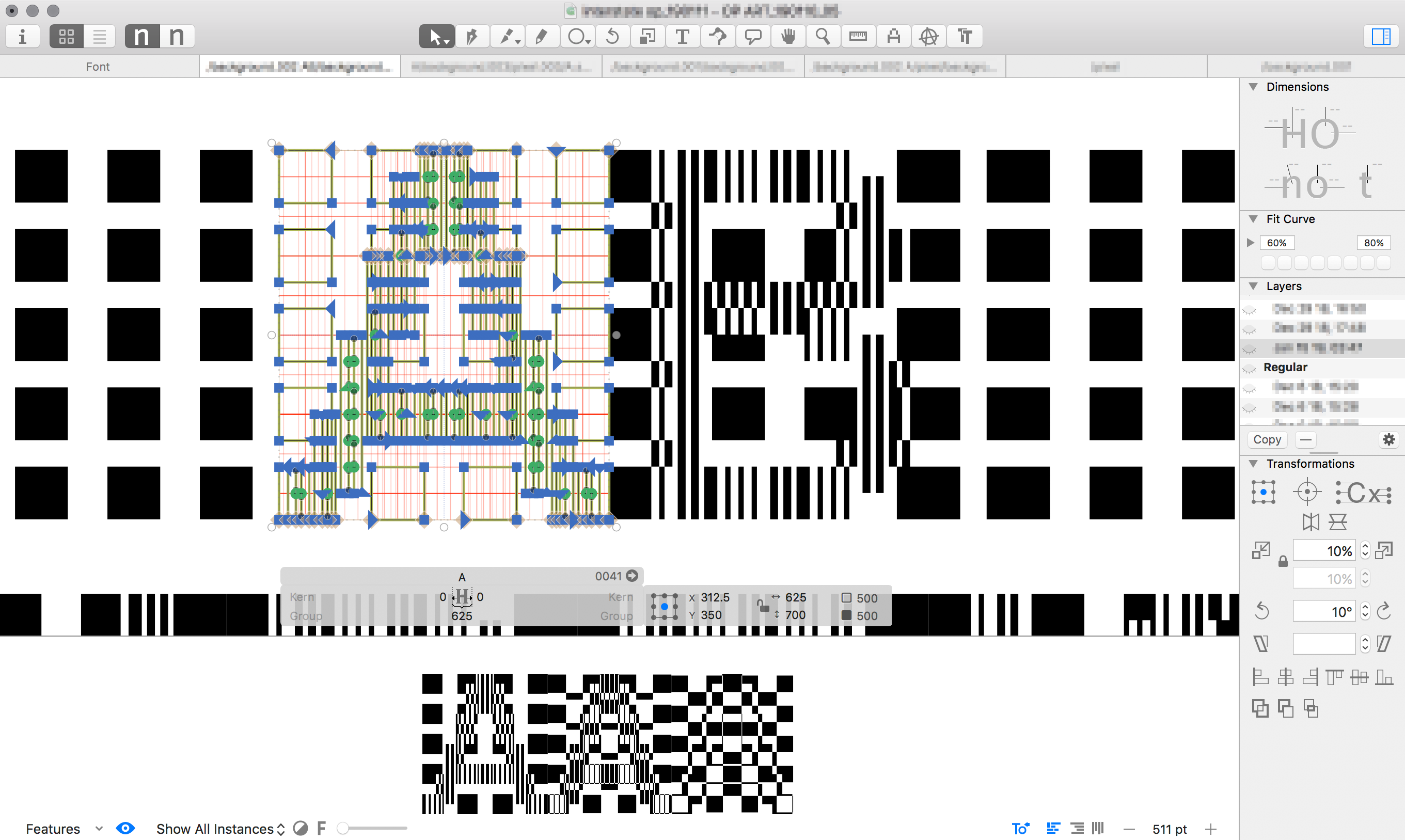The height and width of the screenshot is (840, 1405).
Task: Collapse the Dimensions section
Action: pos(1253,87)
